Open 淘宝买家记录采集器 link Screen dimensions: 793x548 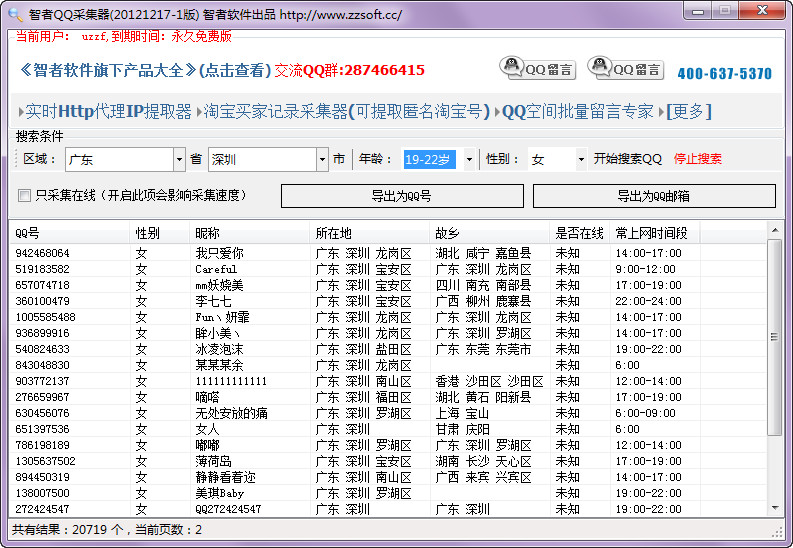click(346, 111)
